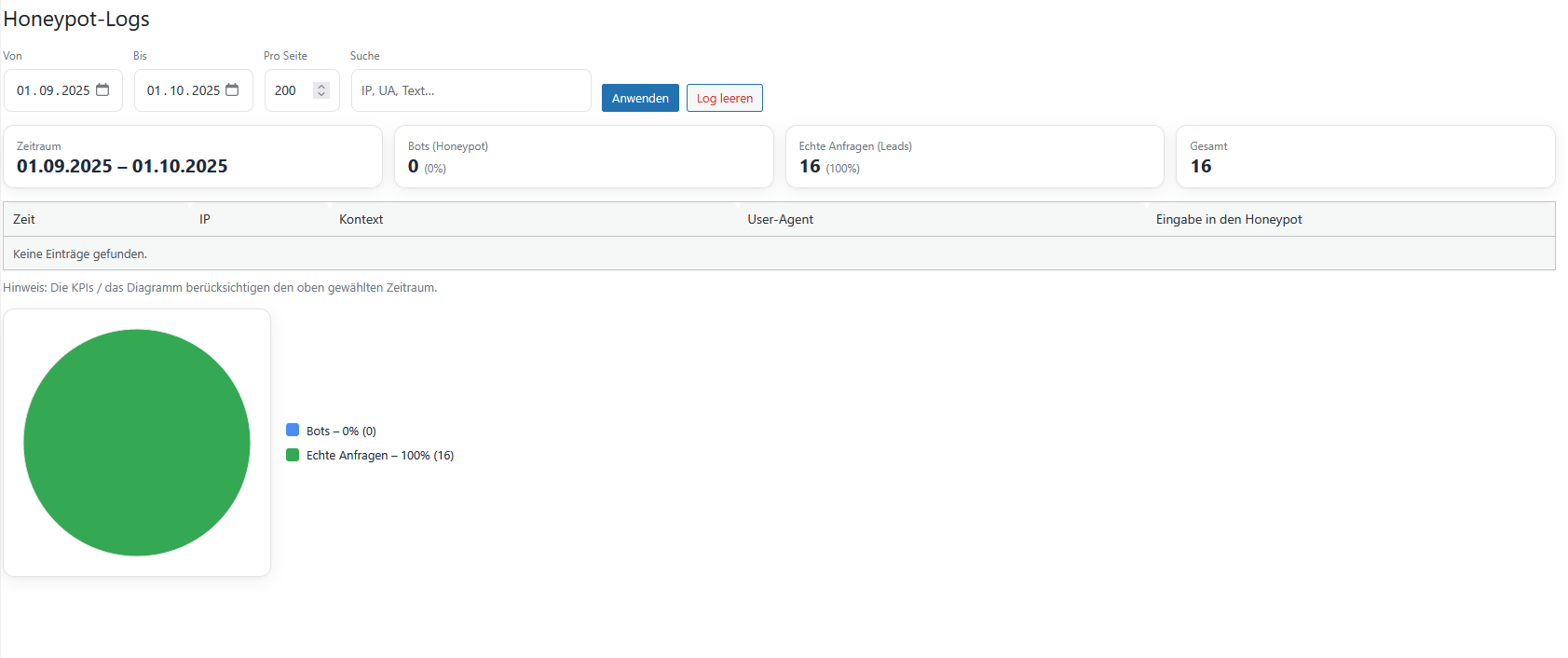The height and width of the screenshot is (658, 1568).
Task: Select the Zeit column header
Action: tap(24, 219)
